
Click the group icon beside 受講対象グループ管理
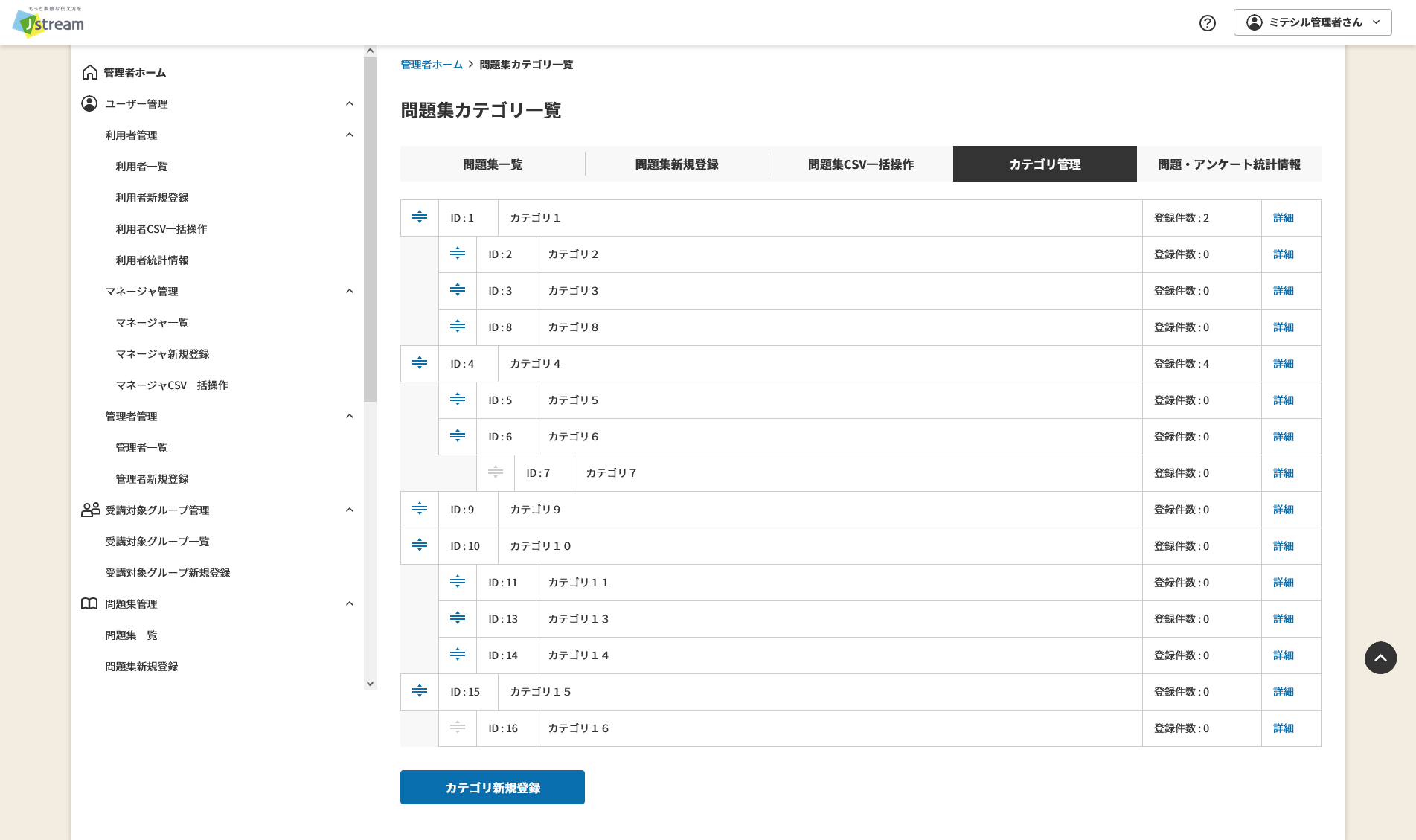click(x=90, y=510)
